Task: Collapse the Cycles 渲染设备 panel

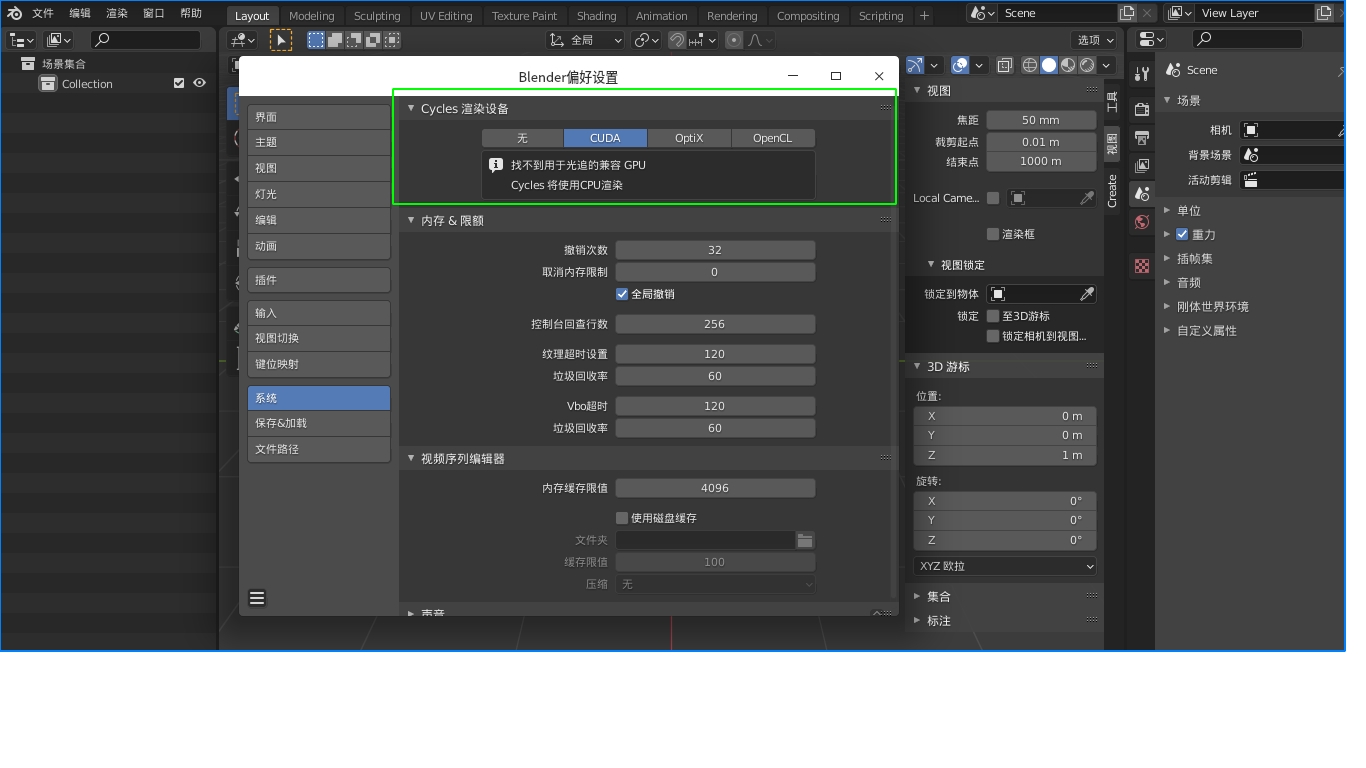Action: (x=411, y=108)
